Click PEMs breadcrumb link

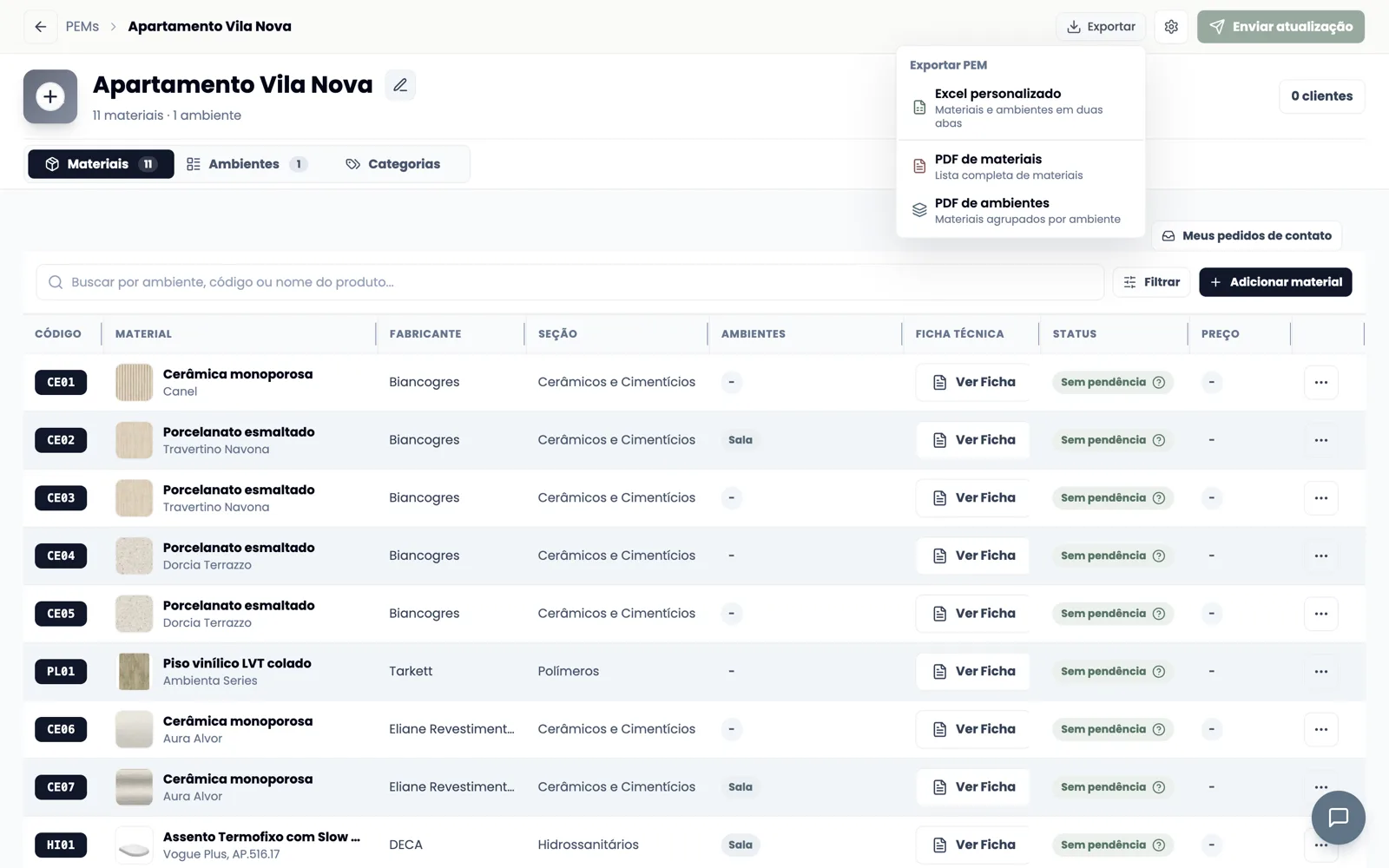82,27
